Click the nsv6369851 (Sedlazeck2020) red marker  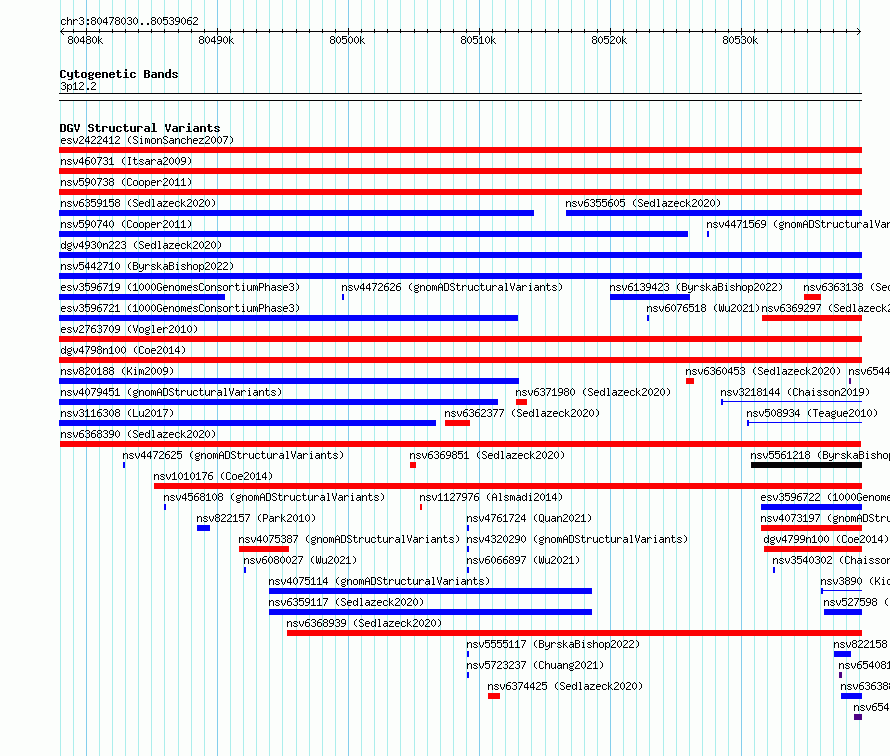[413, 465]
